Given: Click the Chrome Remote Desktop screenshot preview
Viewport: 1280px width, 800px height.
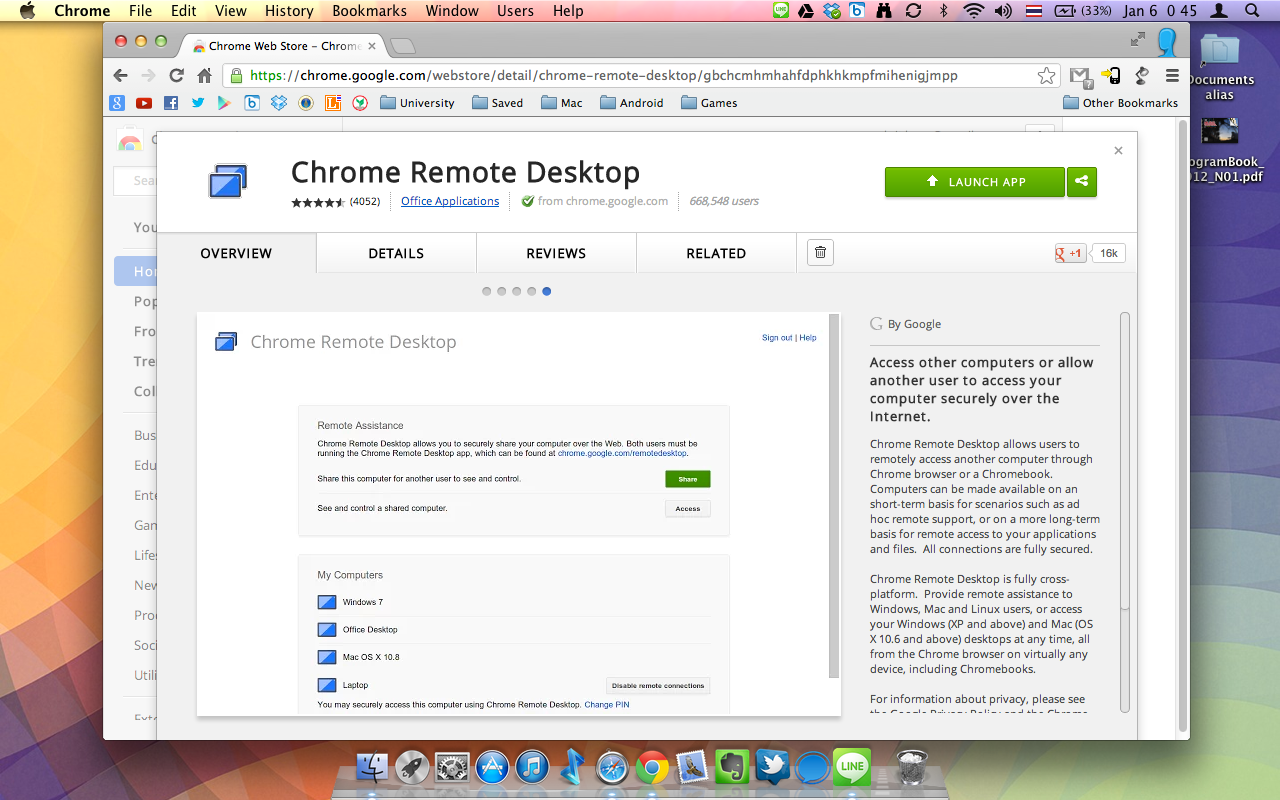Looking at the screenshot, I should pos(519,514).
